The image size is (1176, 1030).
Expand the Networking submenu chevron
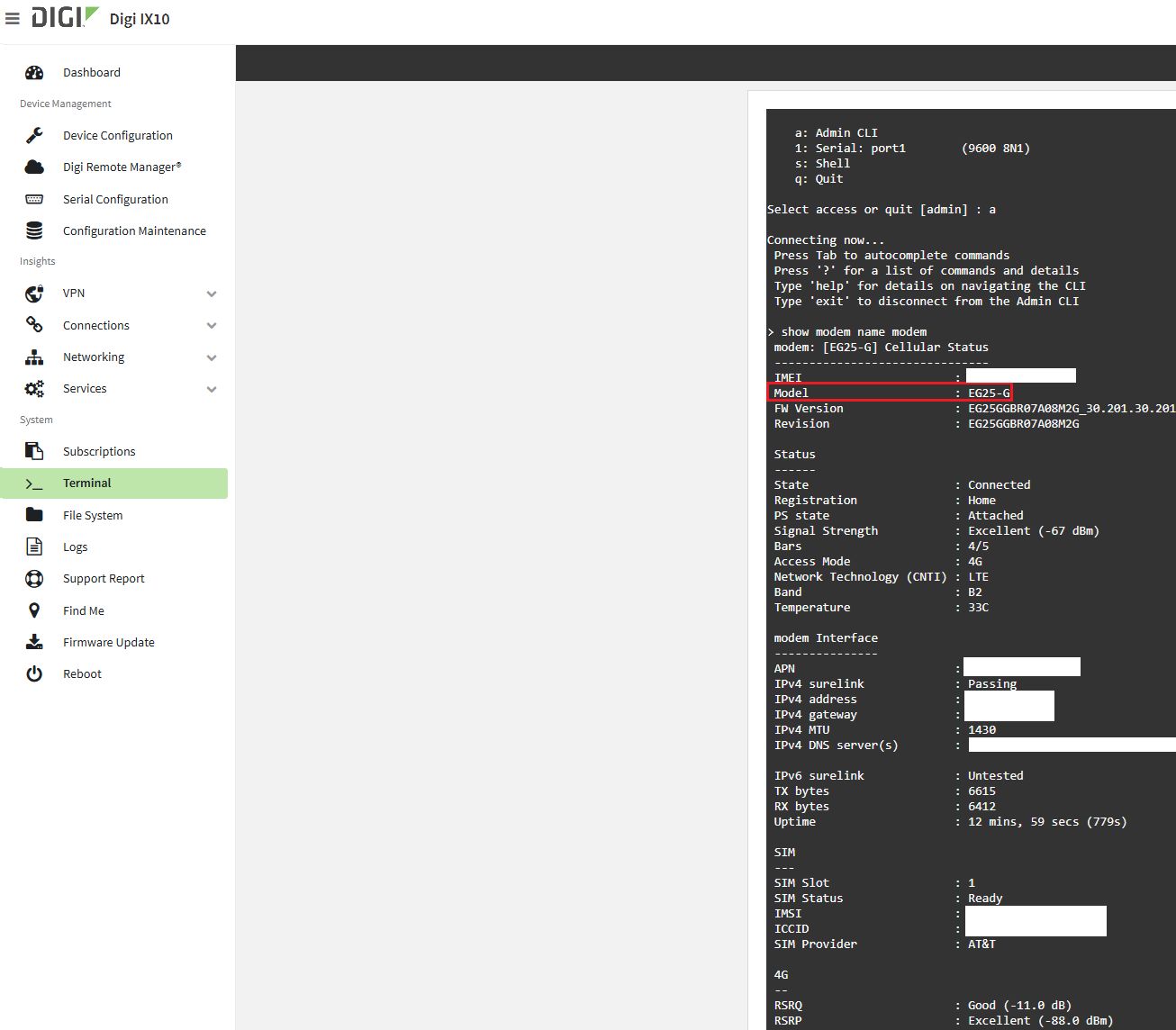[212, 357]
